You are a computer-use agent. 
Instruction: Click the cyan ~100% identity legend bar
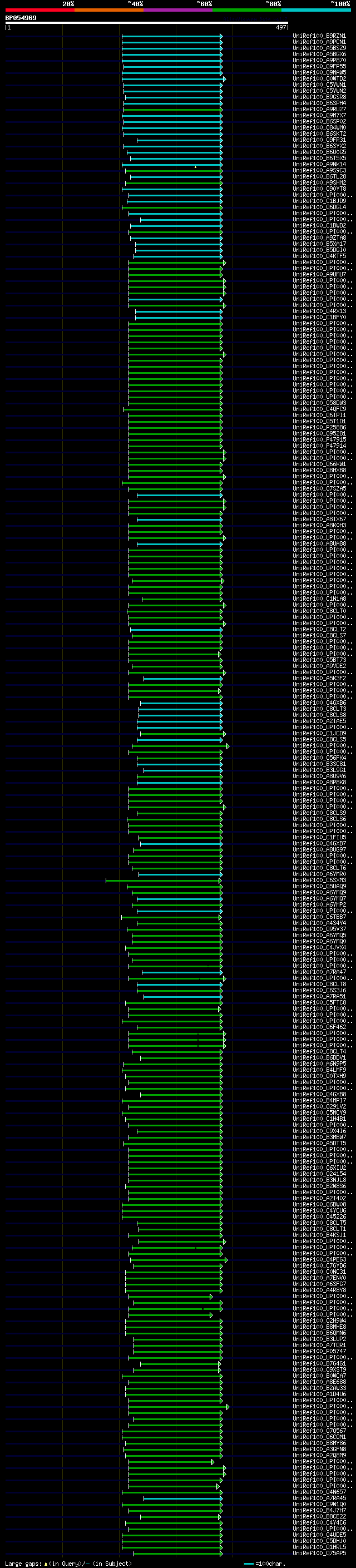316,10
